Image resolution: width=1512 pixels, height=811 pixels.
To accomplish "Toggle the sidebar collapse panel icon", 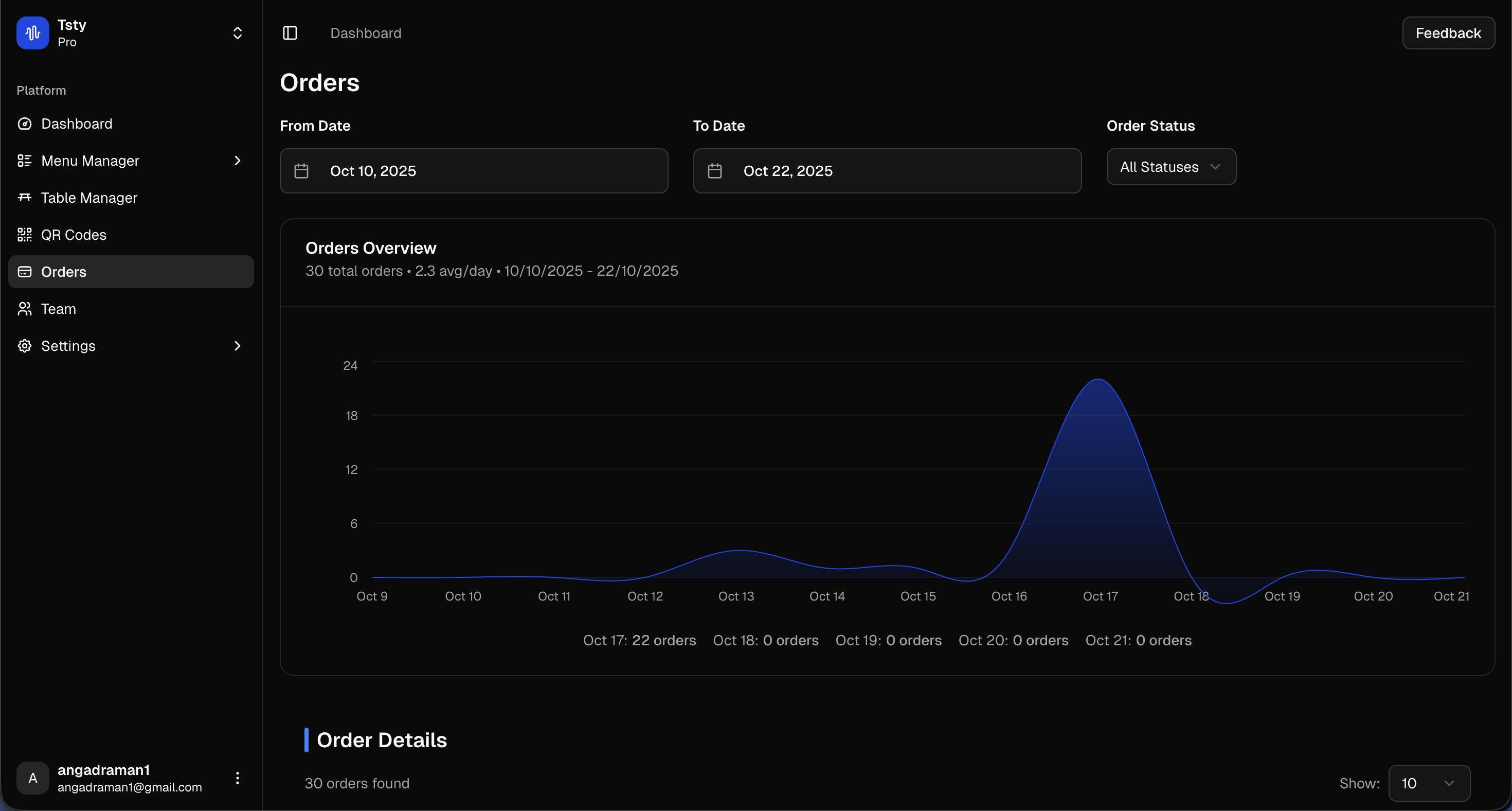I will tap(290, 33).
